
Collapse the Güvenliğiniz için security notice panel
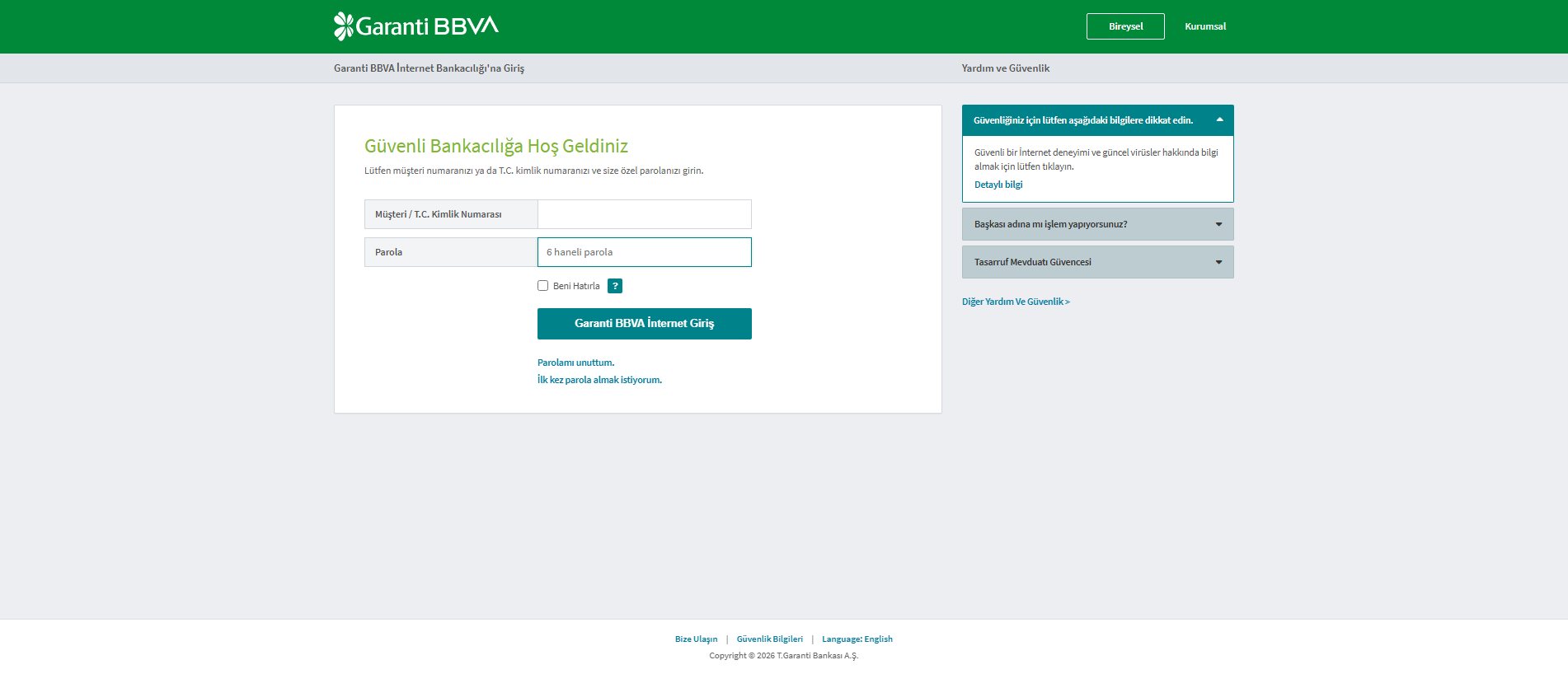[1097, 120]
